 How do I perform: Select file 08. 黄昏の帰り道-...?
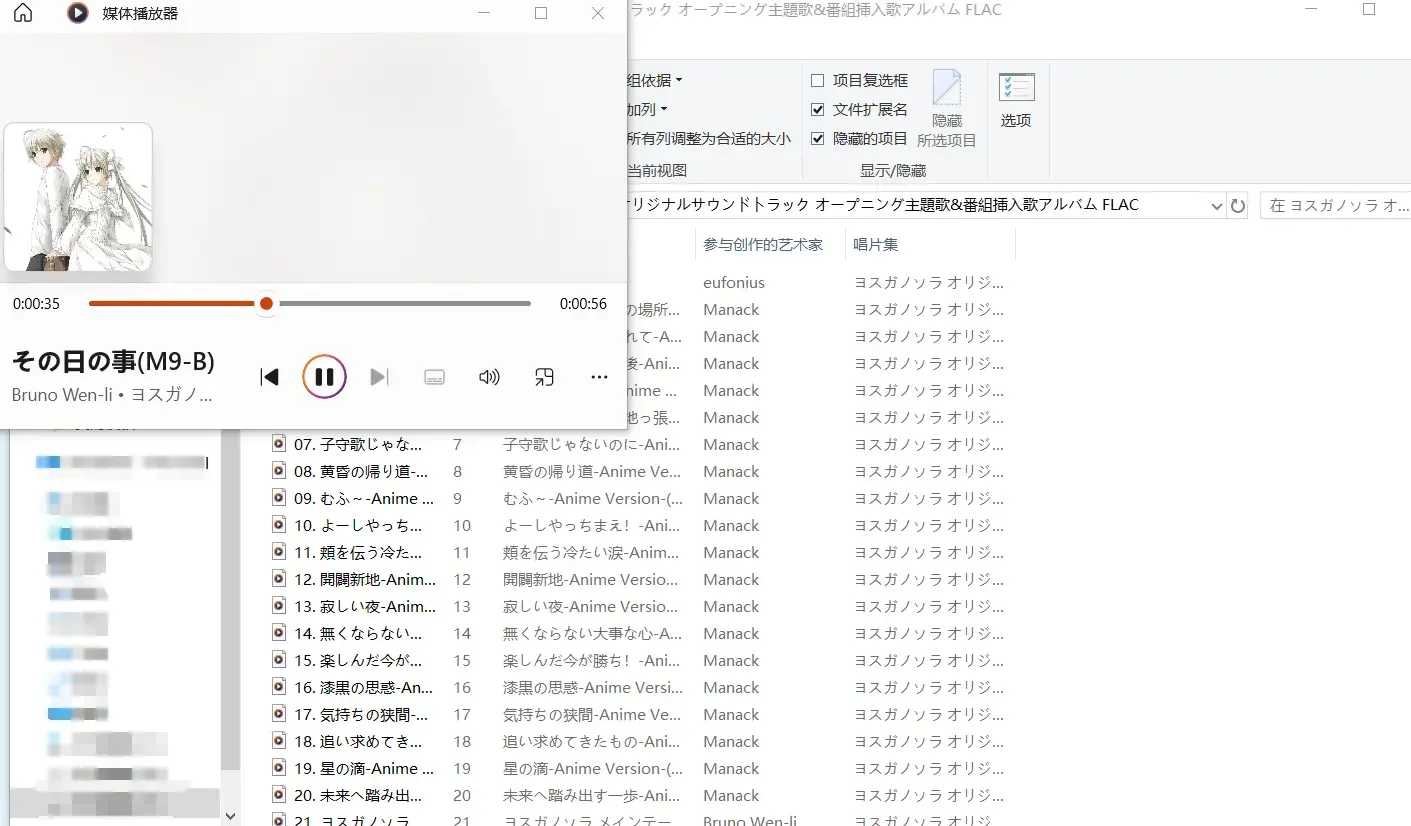[x=361, y=471]
